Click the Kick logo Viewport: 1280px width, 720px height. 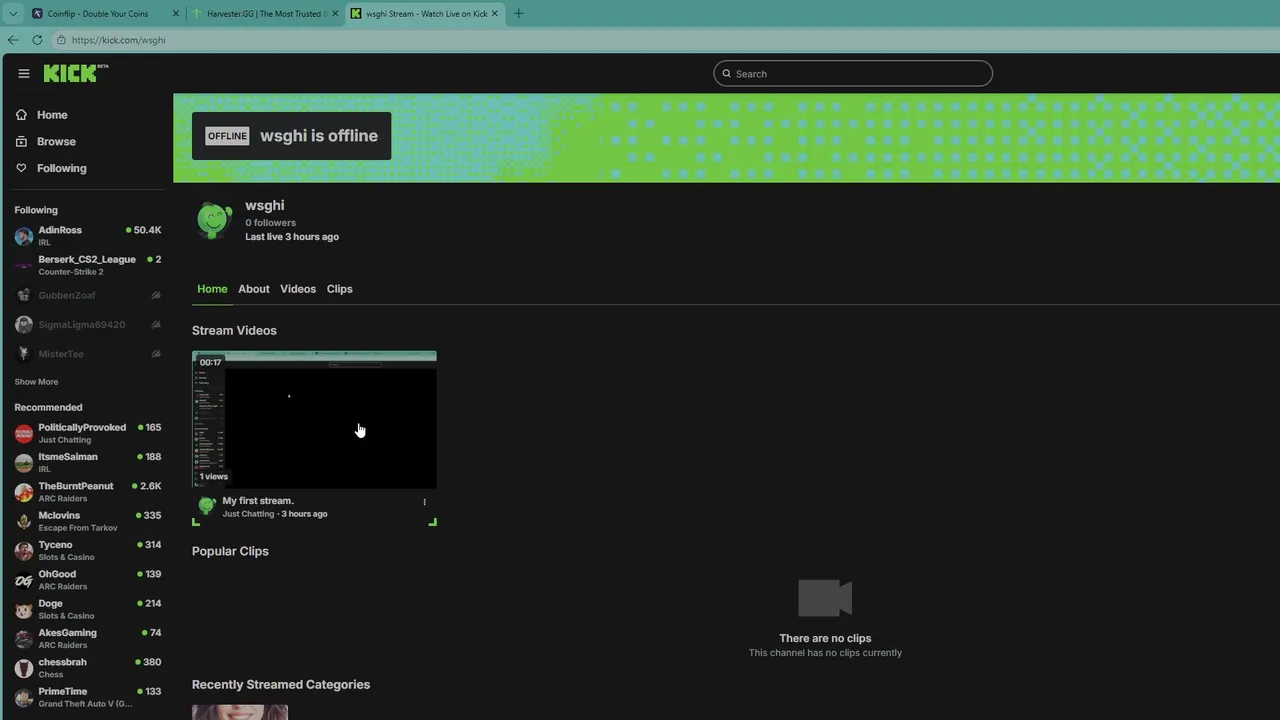[75, 73]
